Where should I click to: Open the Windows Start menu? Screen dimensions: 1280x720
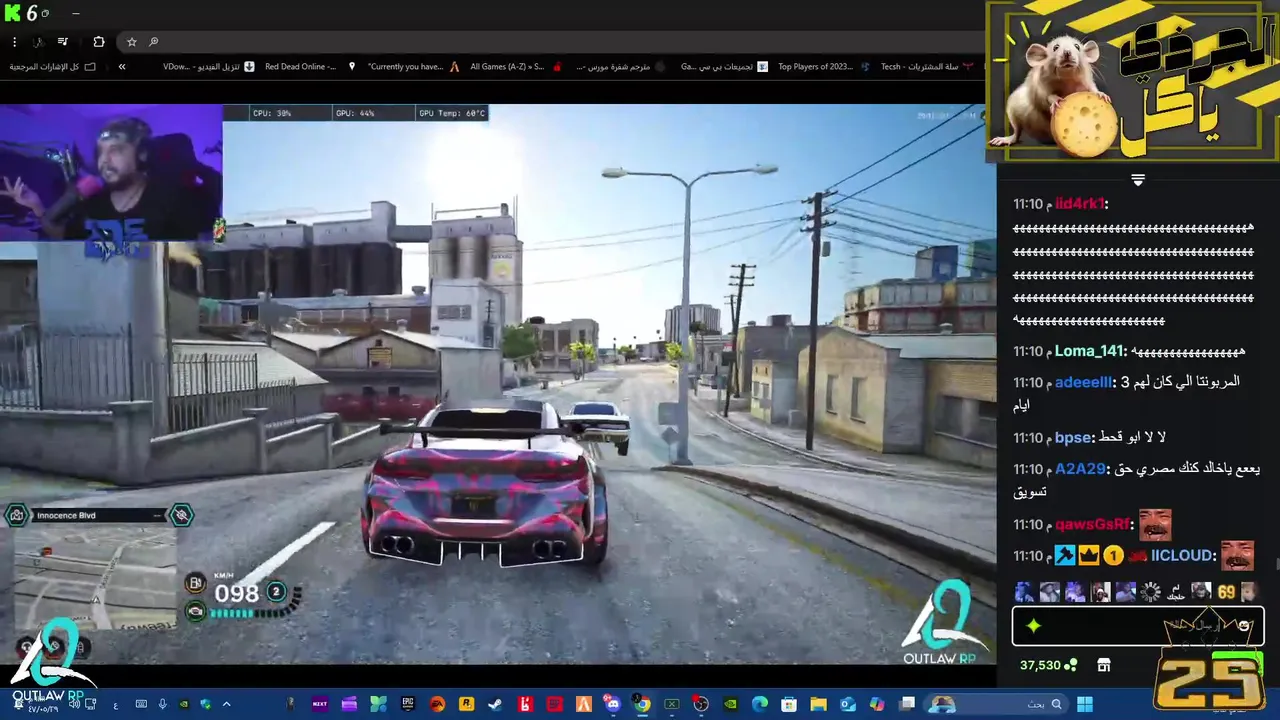click(x=1085, y=704)
